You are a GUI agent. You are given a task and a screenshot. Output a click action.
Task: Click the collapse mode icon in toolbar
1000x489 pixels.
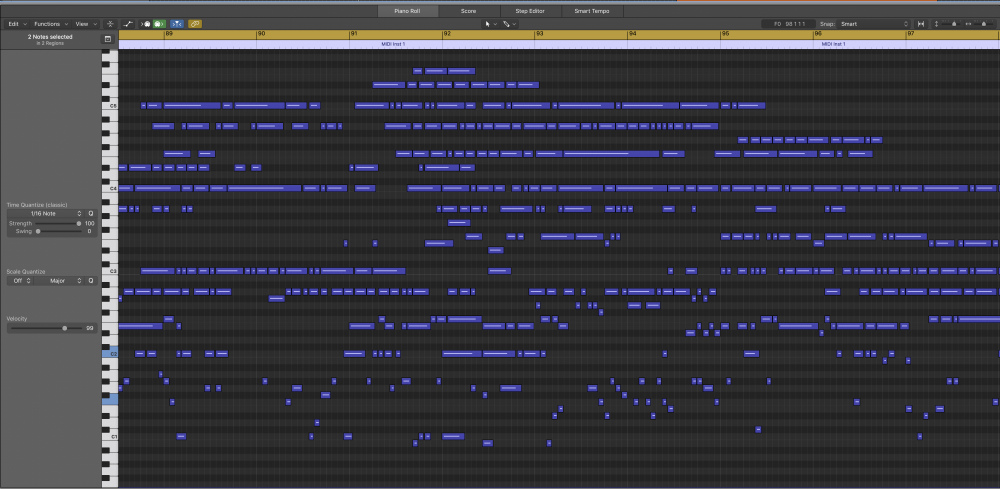pyautogui.click(x=109, y=23)
